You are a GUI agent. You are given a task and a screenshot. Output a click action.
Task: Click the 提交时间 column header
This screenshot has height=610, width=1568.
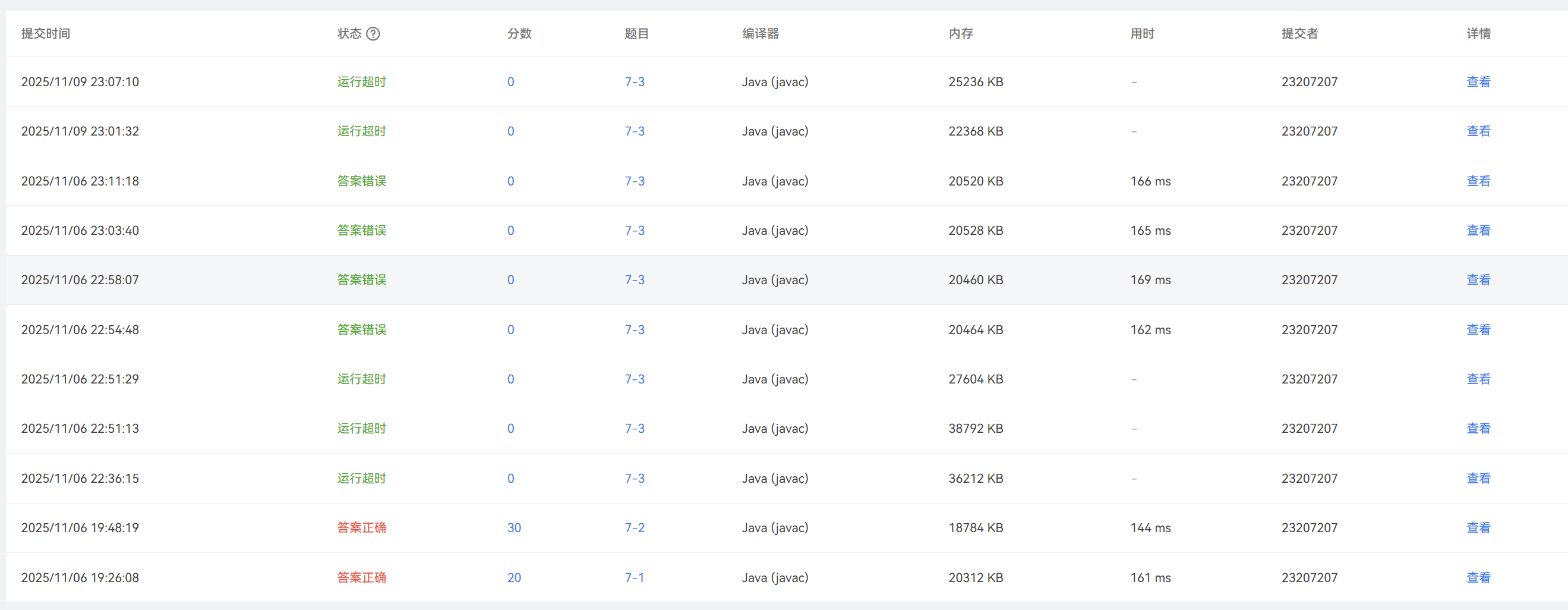click(46, 34)
